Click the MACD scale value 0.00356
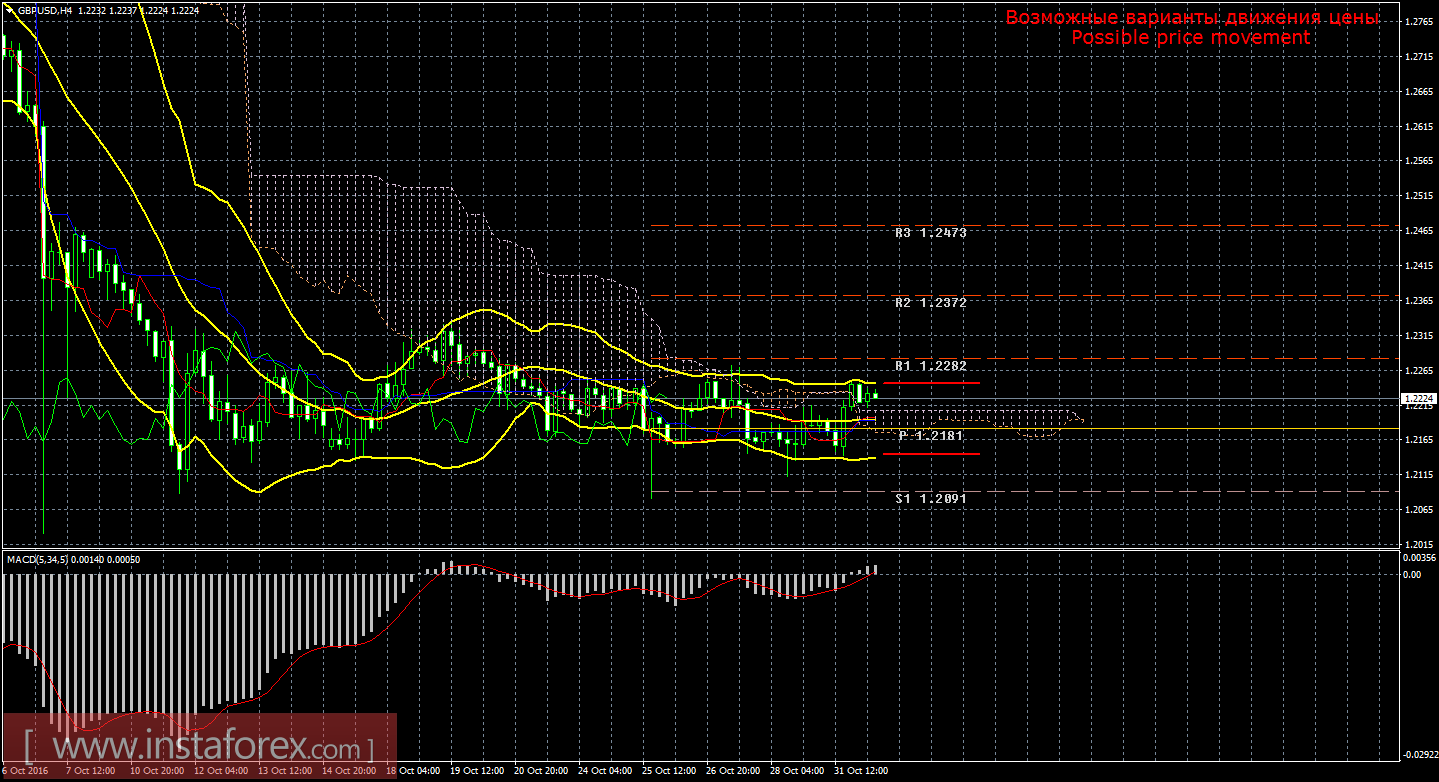1439x782 pixels. pos(1420,557)
